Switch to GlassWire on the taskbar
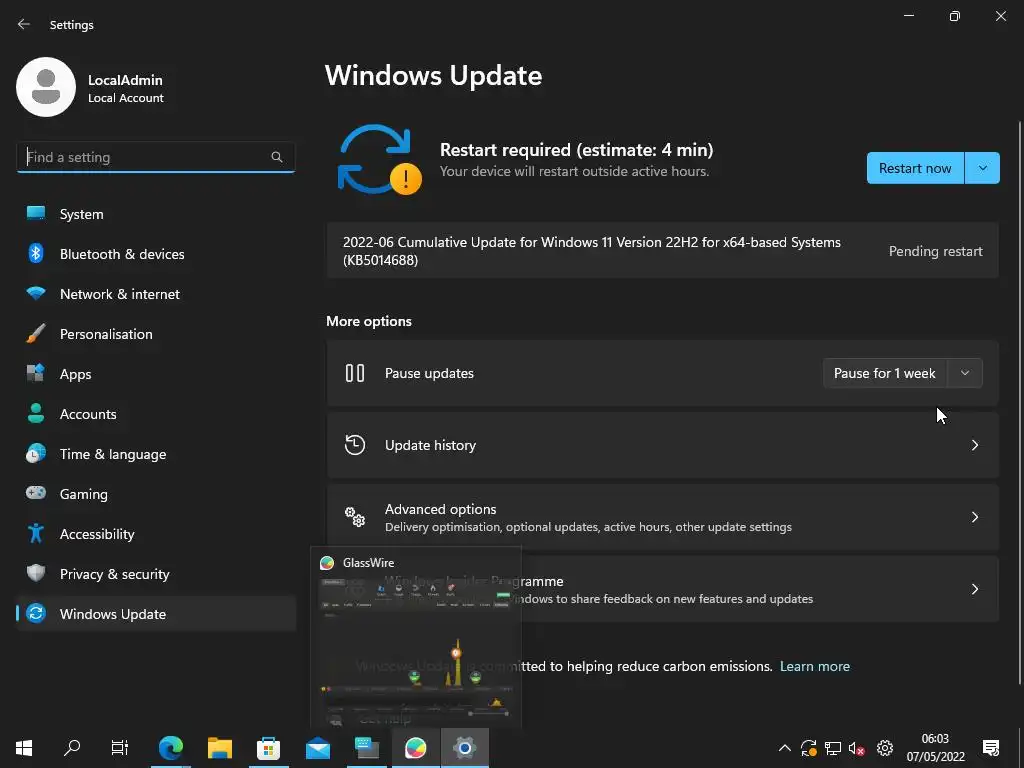This screenshot has height=768, width=1024. (x=415, y=748)
